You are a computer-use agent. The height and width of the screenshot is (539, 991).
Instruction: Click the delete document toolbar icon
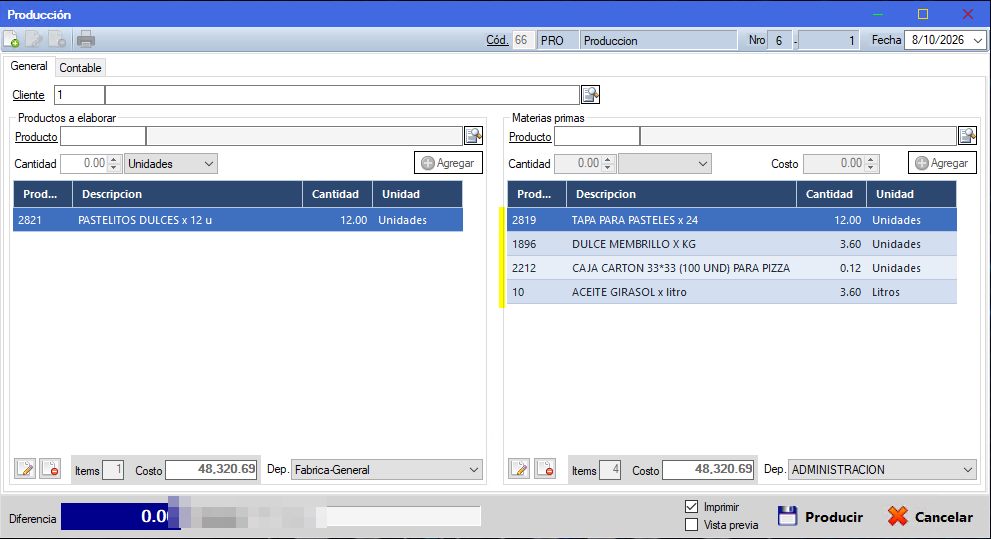click(x=57, y=40)
